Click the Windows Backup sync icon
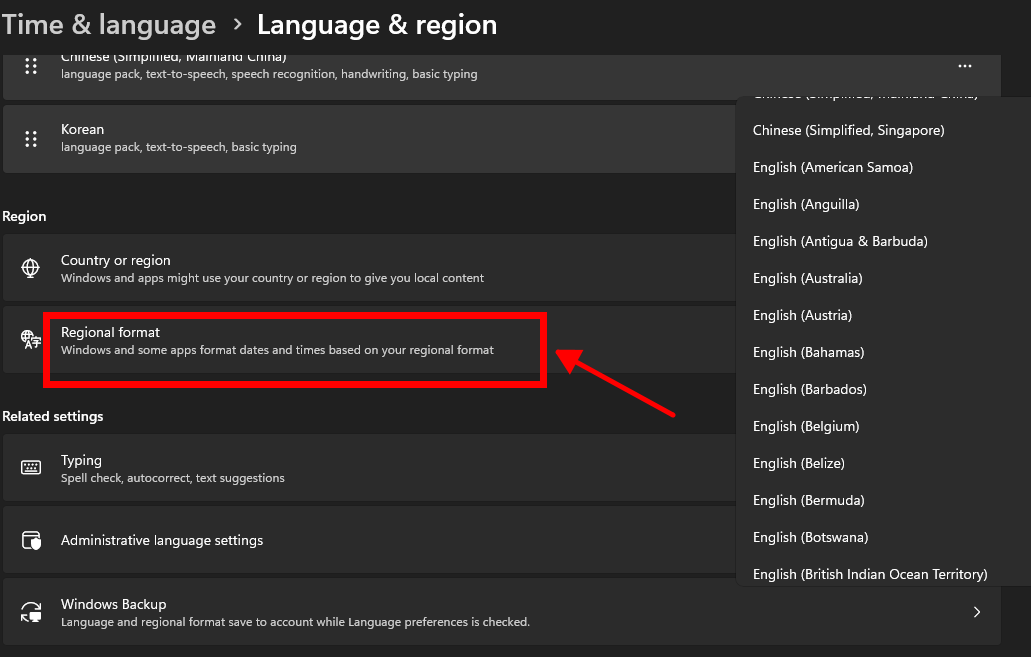Screen dimensions: 1031x657 [x=31, y=612]
